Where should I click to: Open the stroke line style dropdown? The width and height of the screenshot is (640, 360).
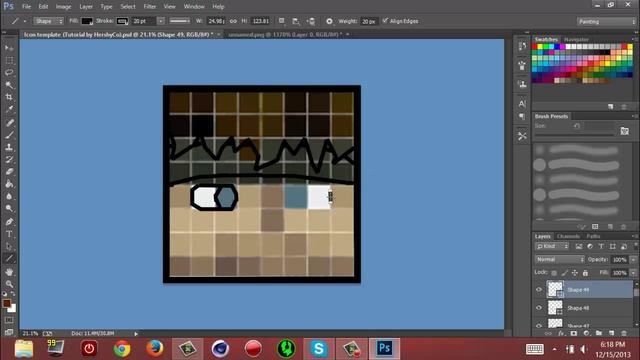[x=180, y=21]
